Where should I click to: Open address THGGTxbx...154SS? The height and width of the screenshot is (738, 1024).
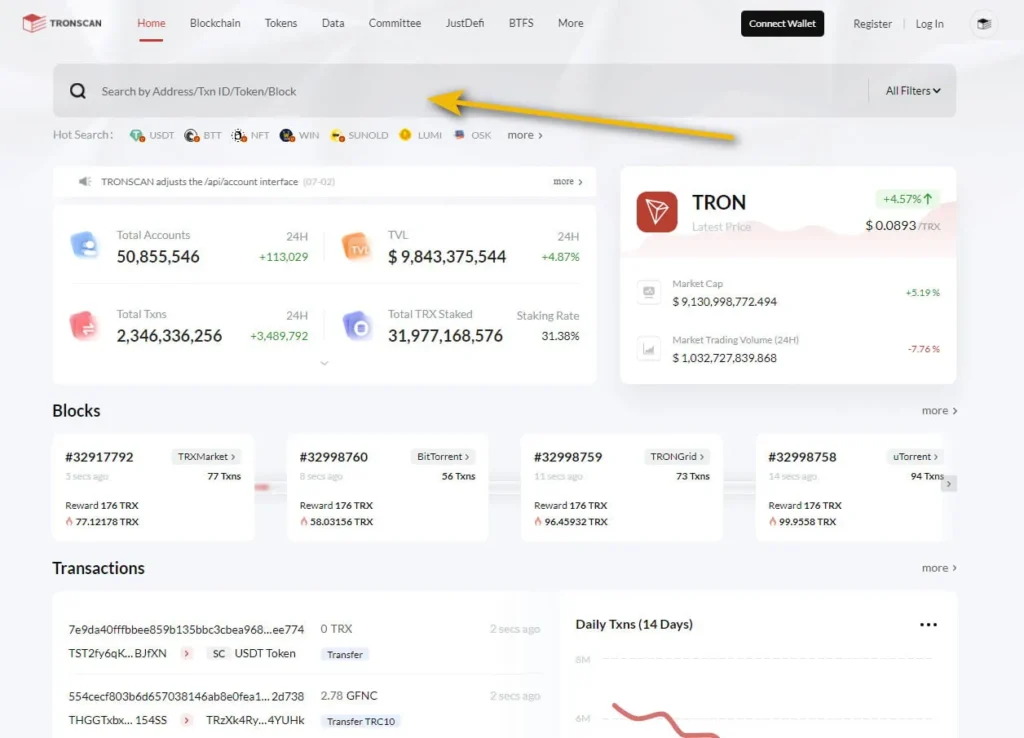click(x=118, y=720)
